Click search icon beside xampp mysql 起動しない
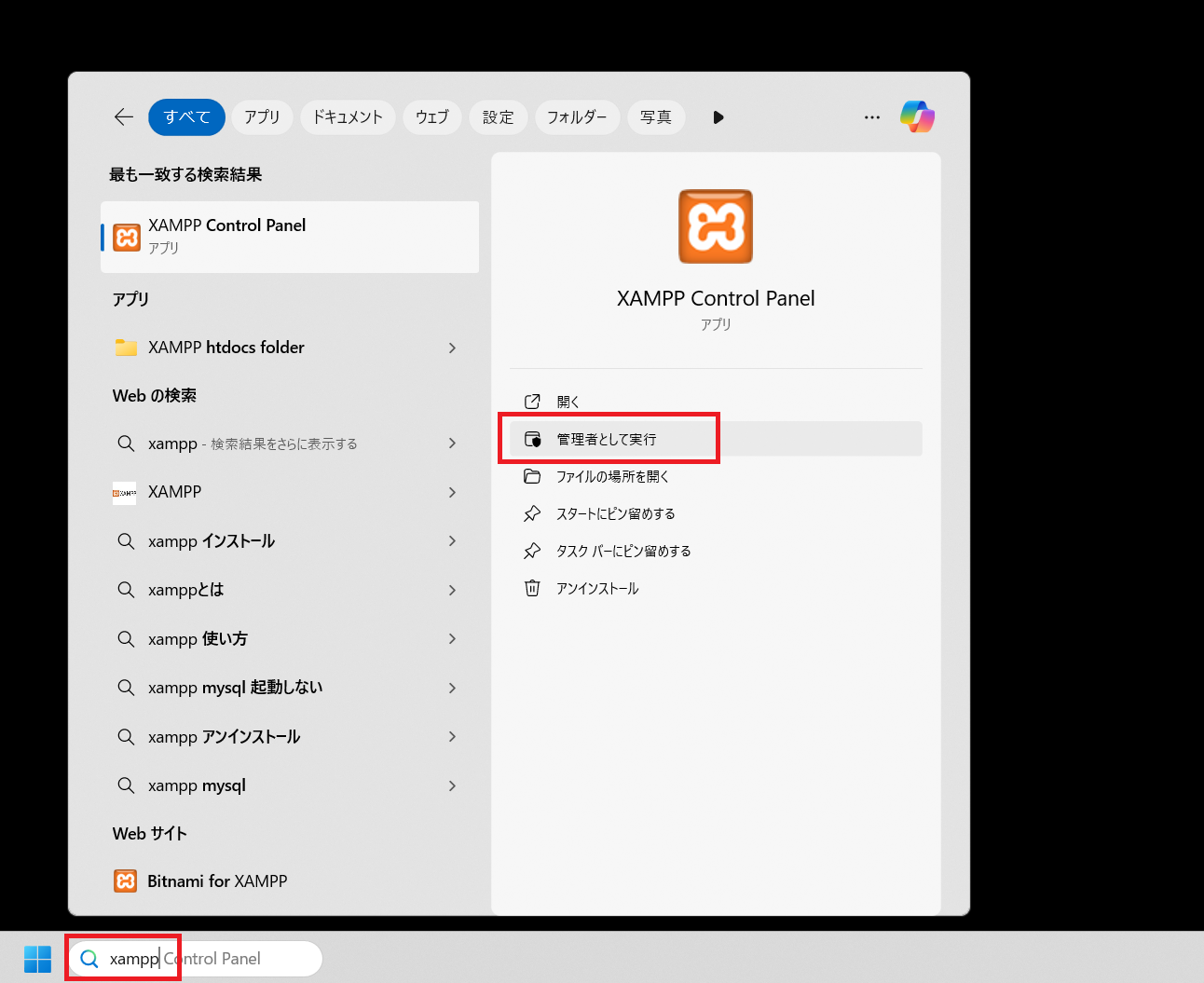The height and width of the screenshot is (983, 1204). click(x=126, y=688)
